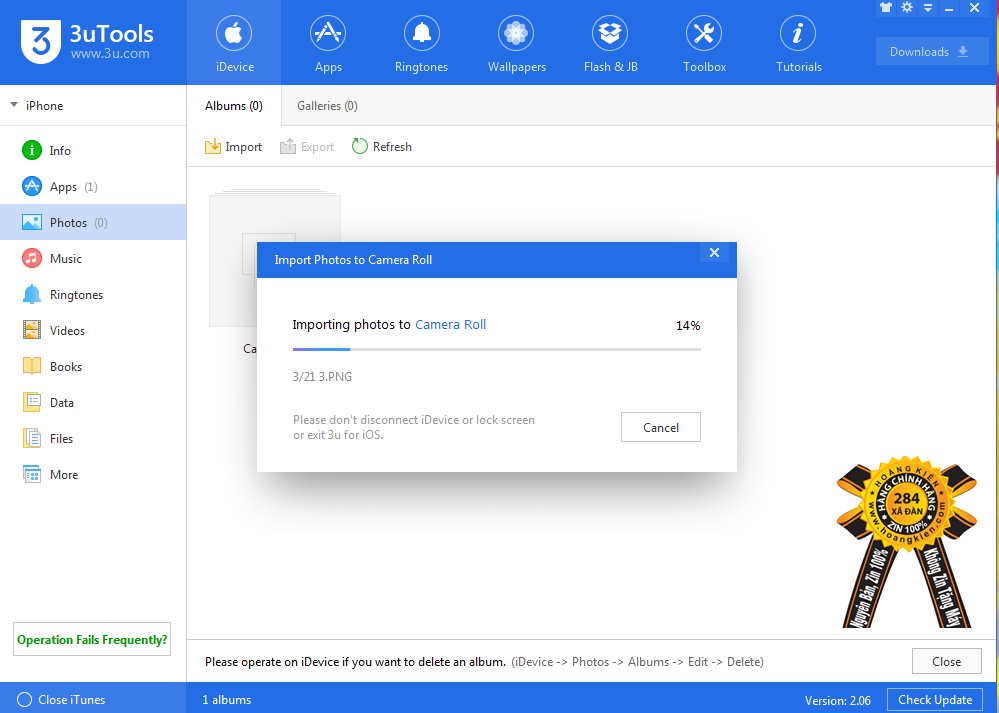This screenshot has height=713, width=999.
Task: Toggle the Close iTunes option
Action: 61,699
